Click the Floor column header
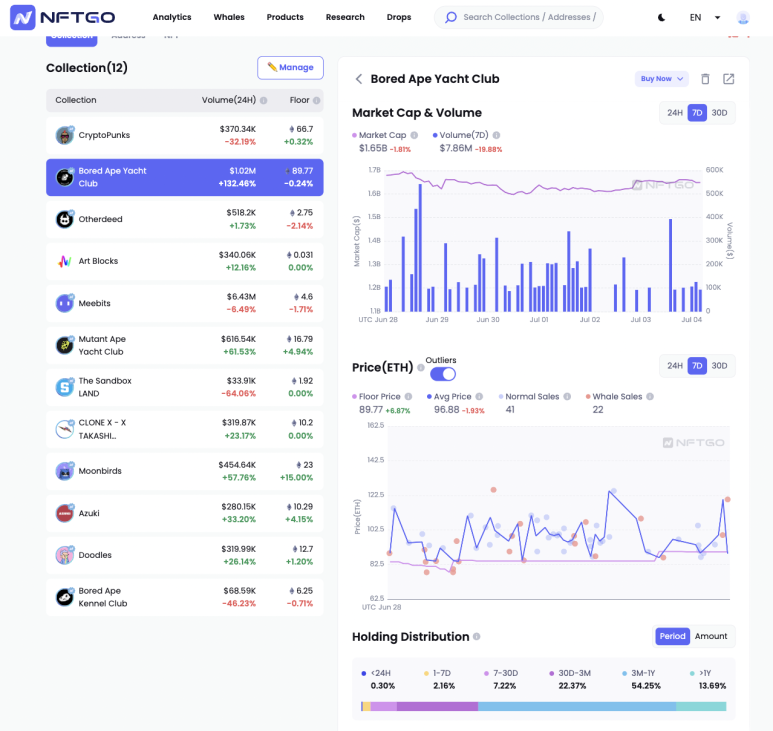Image resolution: width=773 pixels, height=731 pixels. click(299, 100)
